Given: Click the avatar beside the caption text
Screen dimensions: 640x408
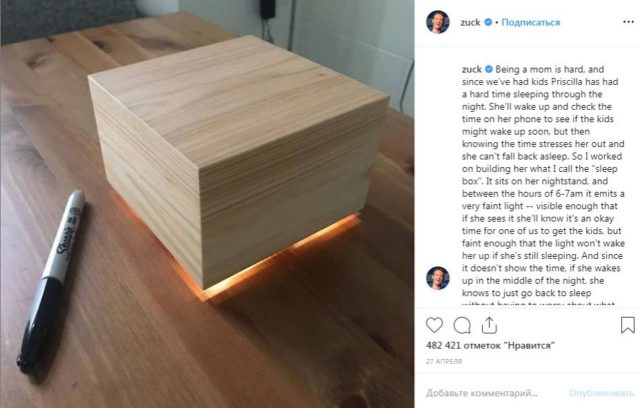Looking at the screenshot, I should click(x=438, y=278).
